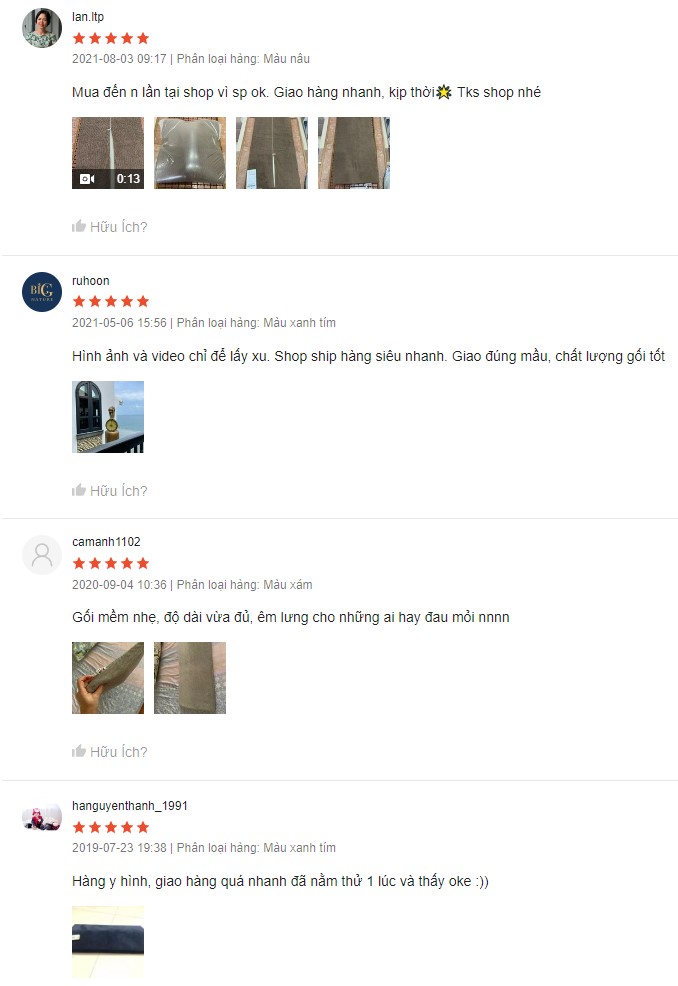Screen dimensions: 678x986
Task: Open camanh1102's photo of a hand holding the pillow
Action: 108,678
